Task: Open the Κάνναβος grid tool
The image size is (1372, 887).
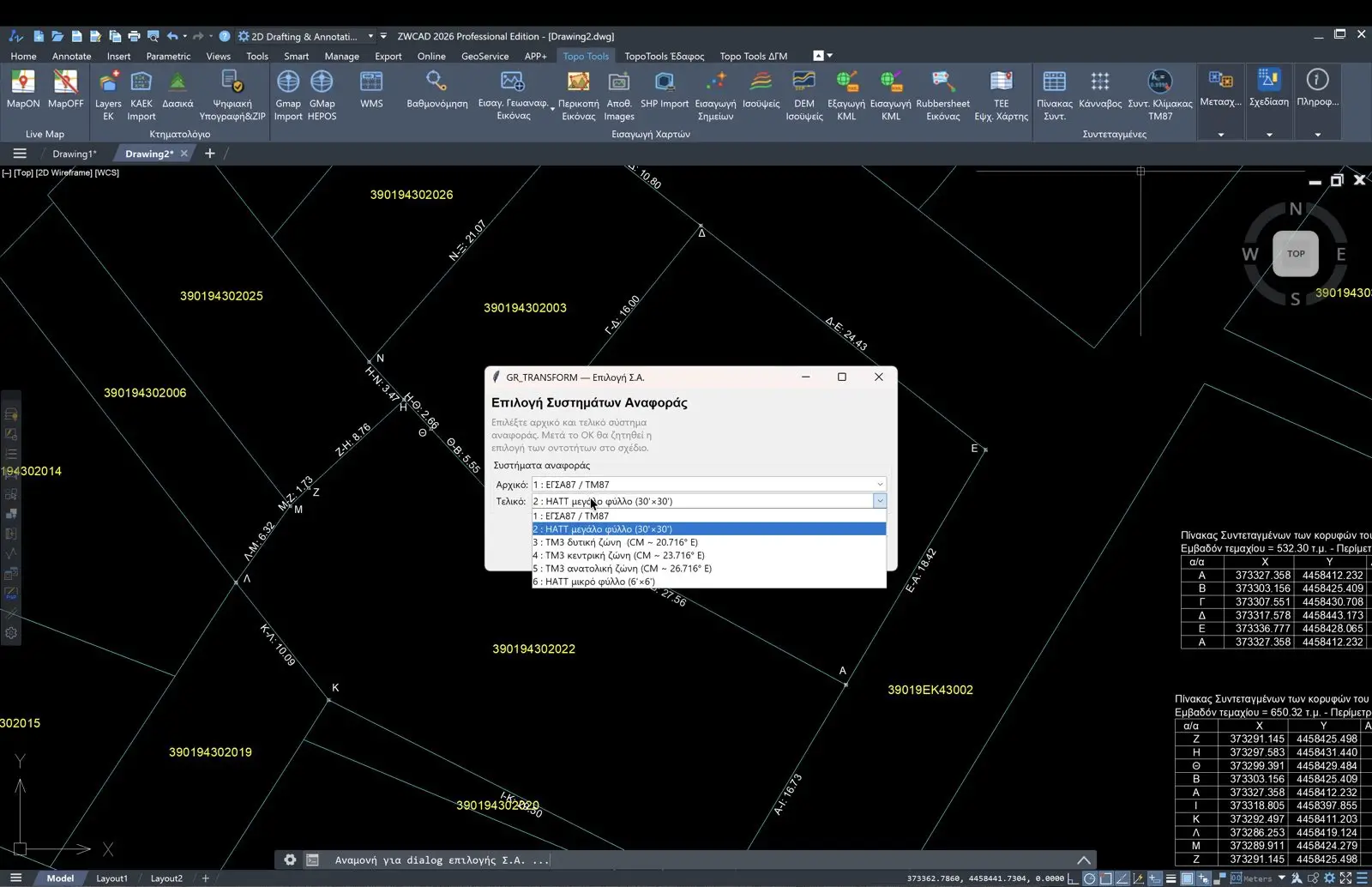Action: (1100, 90)
